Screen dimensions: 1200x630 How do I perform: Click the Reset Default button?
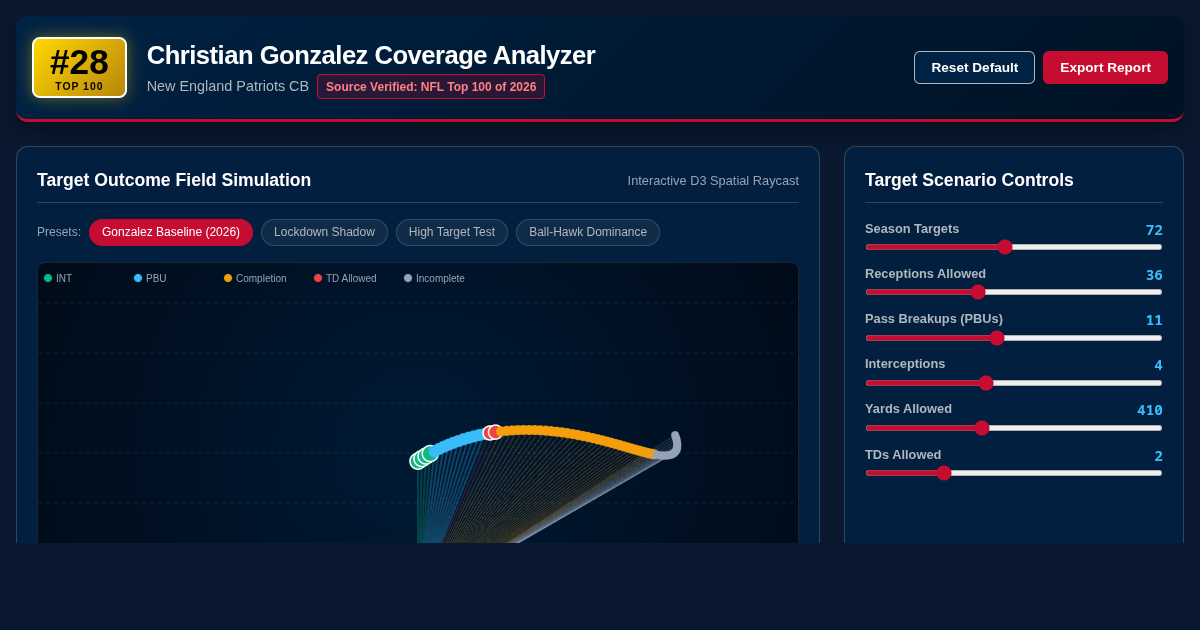coord(974,67)
